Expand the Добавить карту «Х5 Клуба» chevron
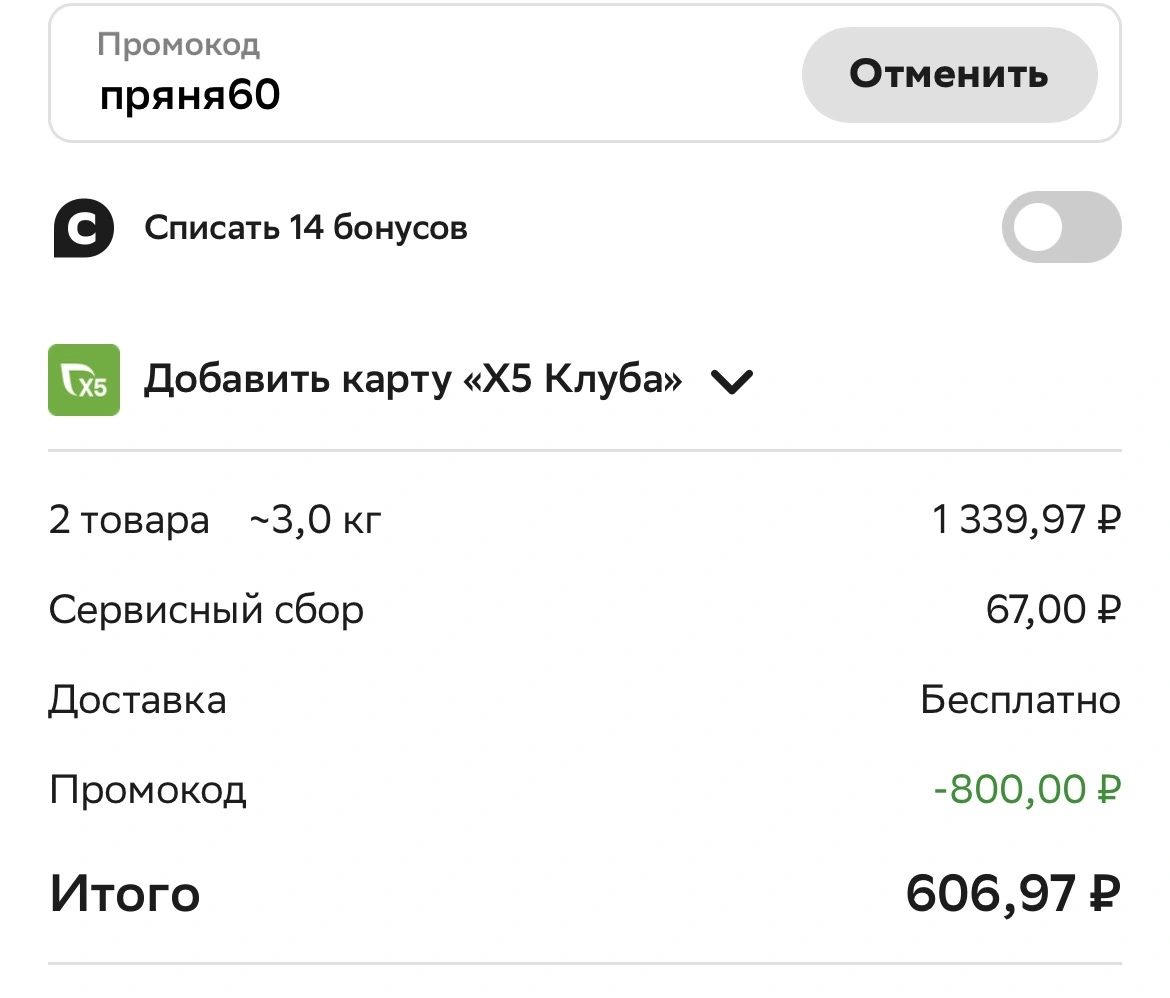Viewport: 1170px width, 998px height. (x=732, y=381)
